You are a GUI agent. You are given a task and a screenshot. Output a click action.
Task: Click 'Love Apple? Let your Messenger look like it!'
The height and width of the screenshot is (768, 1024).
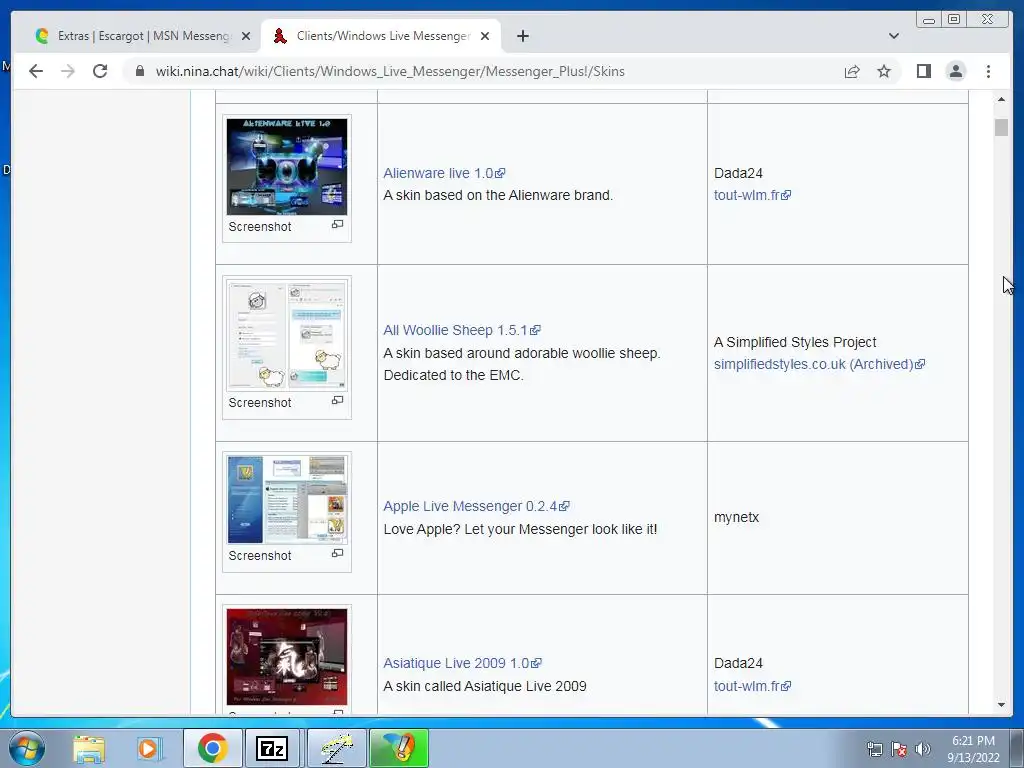(x=520, y=529)
